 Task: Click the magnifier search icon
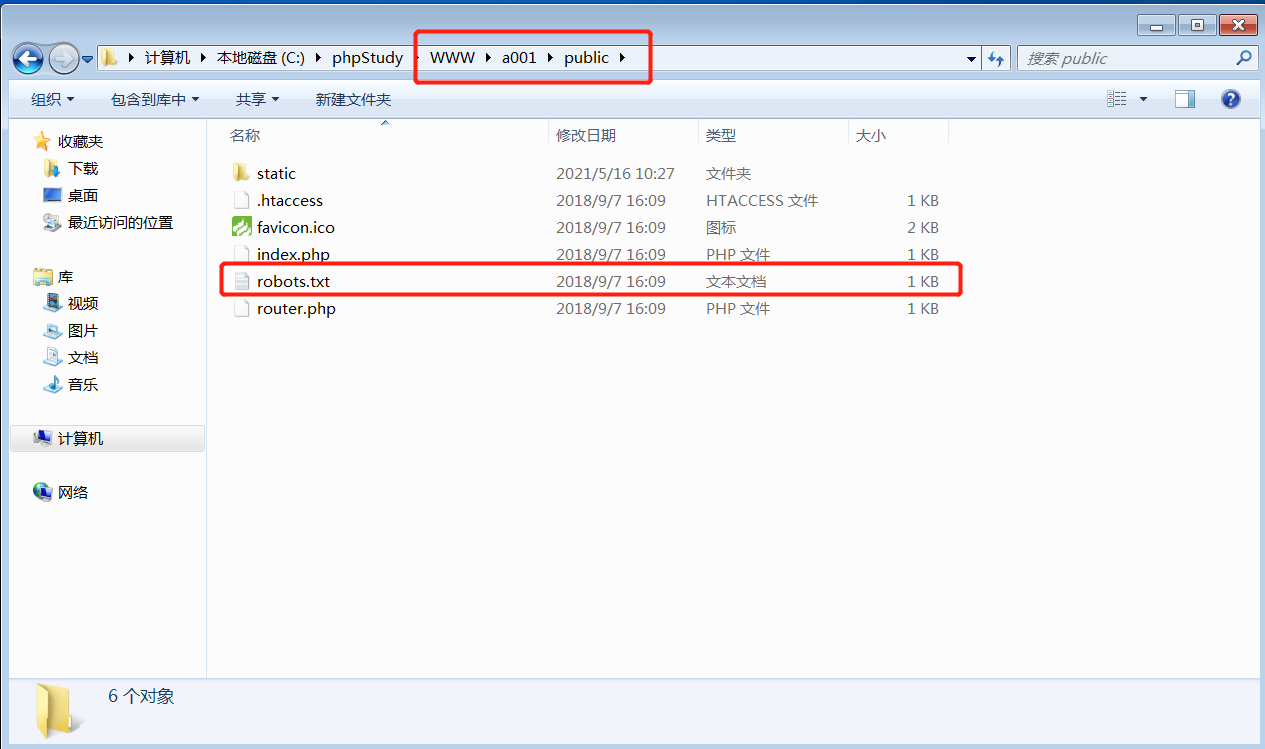pos(1244,58)
